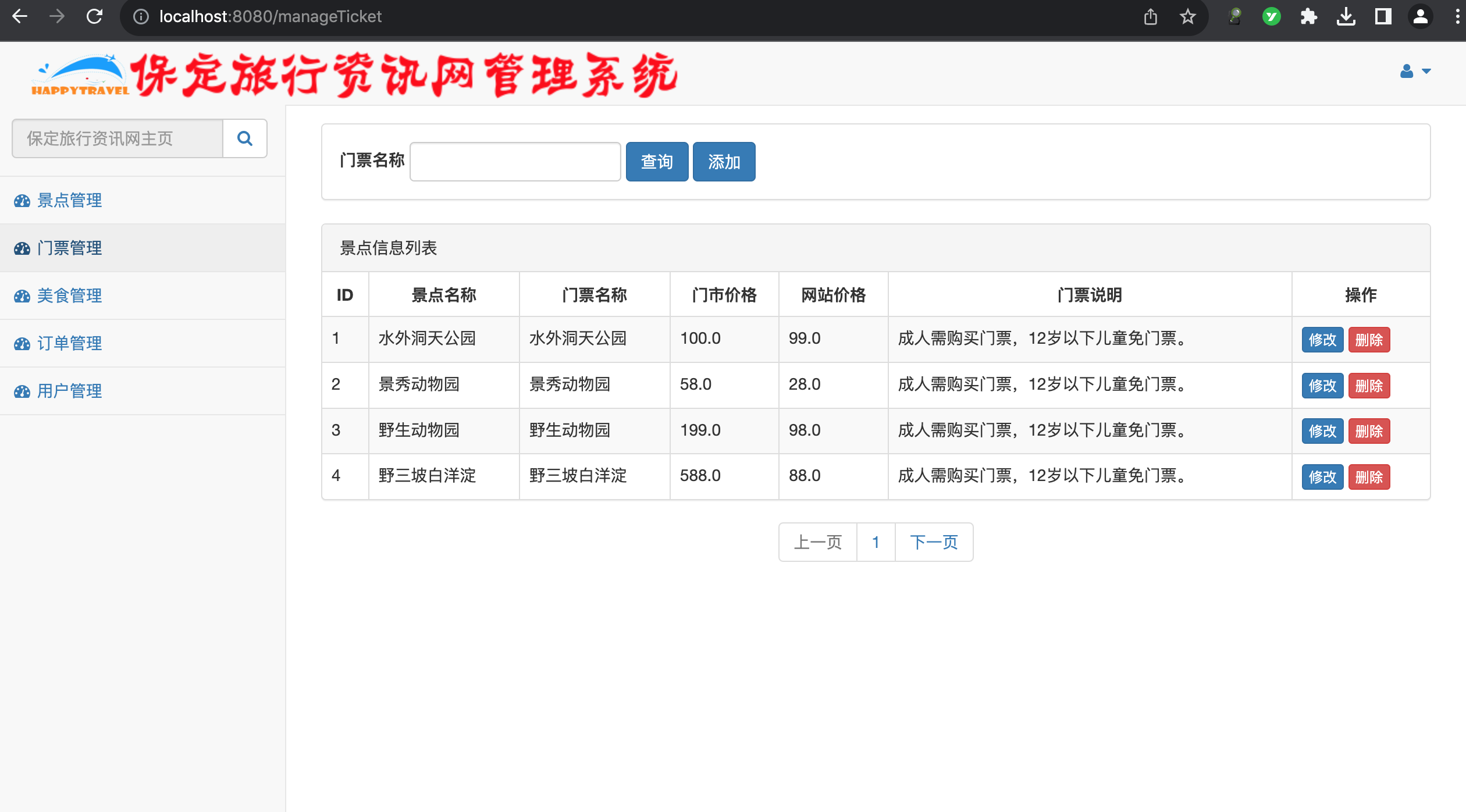
Task: Click the browser forward arrow
Action: 57,16
